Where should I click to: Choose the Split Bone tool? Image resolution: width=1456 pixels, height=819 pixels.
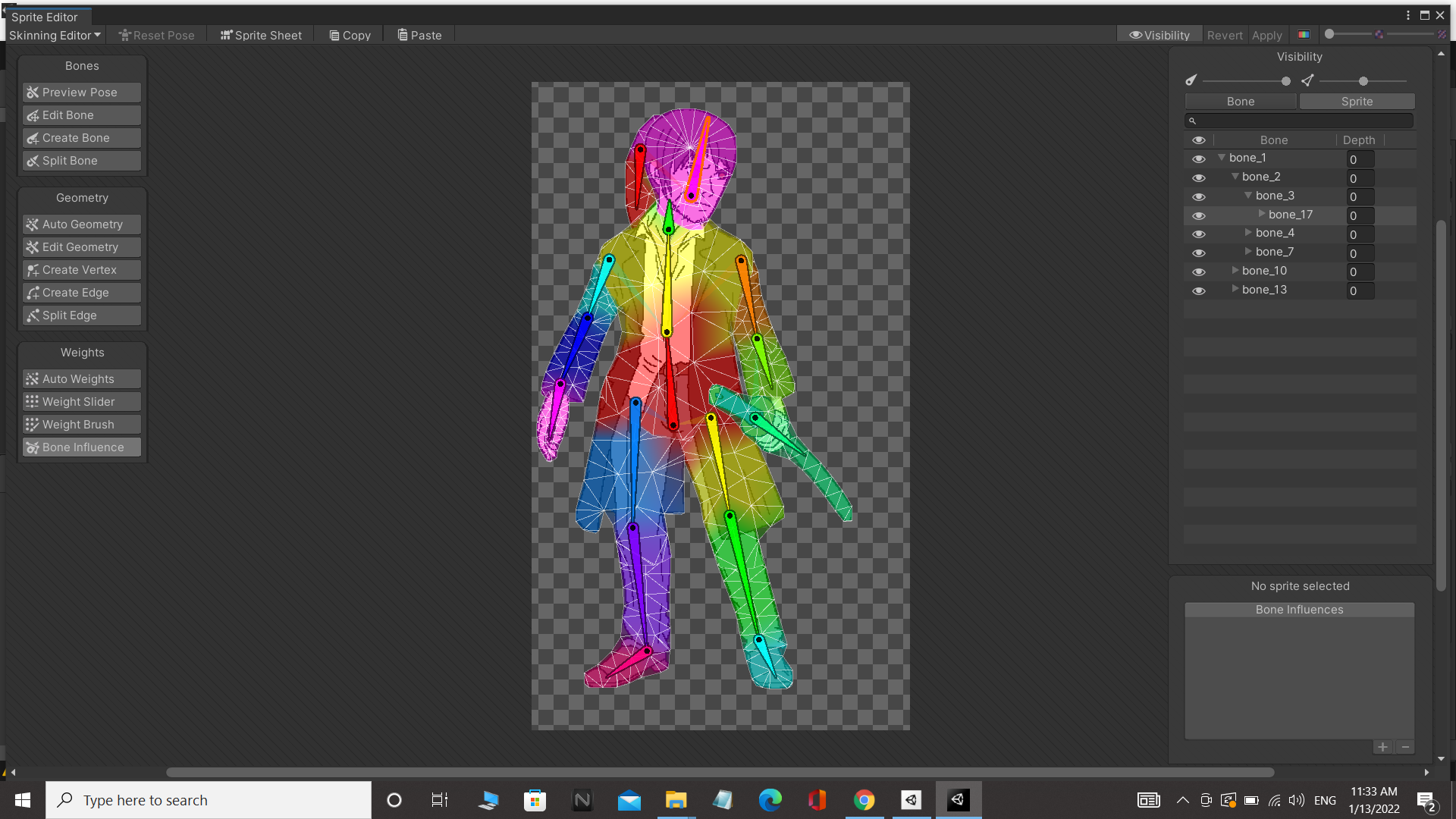pos(82,161)
